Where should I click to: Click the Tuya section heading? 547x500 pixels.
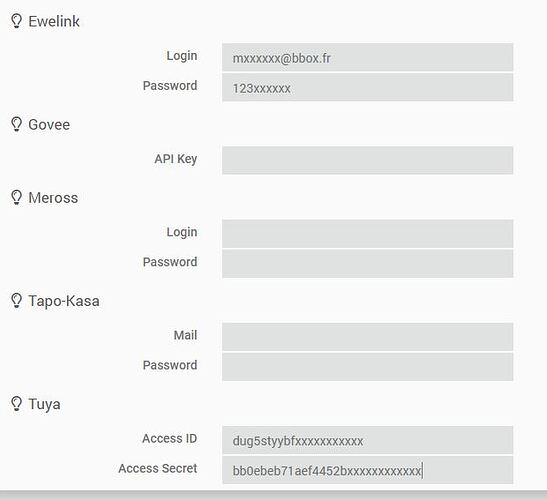[44, 405]
